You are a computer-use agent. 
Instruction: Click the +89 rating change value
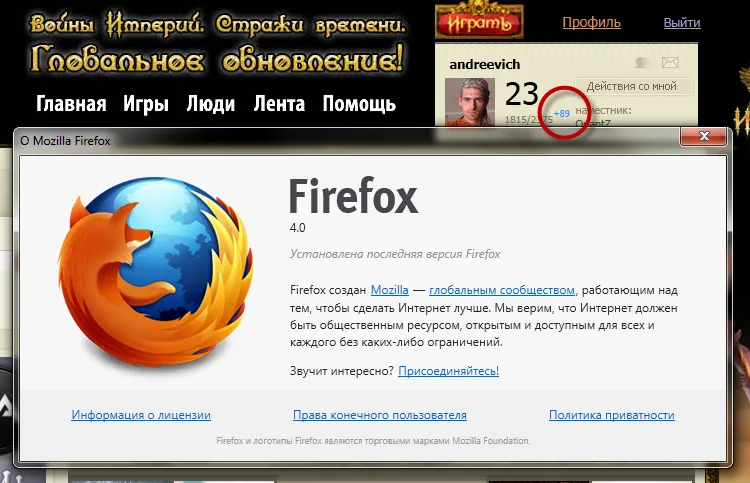[562, 114]
